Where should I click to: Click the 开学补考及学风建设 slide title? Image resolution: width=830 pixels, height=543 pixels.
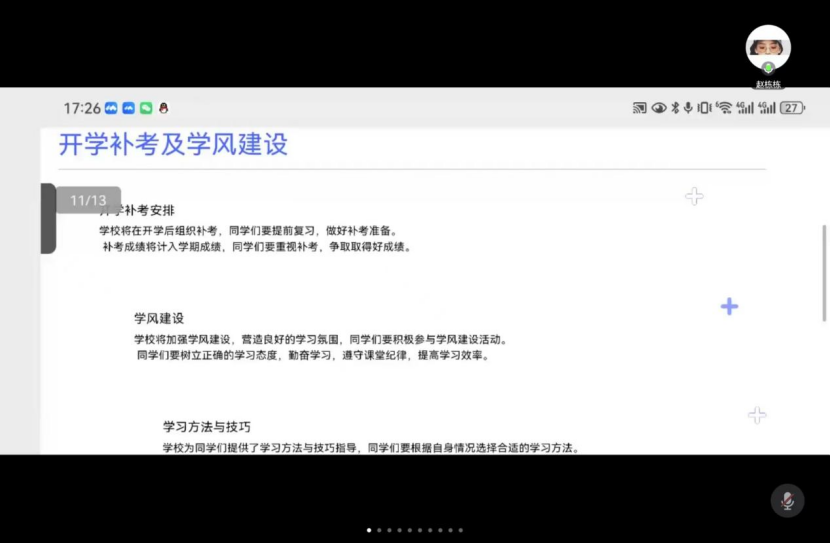(173, 144)
